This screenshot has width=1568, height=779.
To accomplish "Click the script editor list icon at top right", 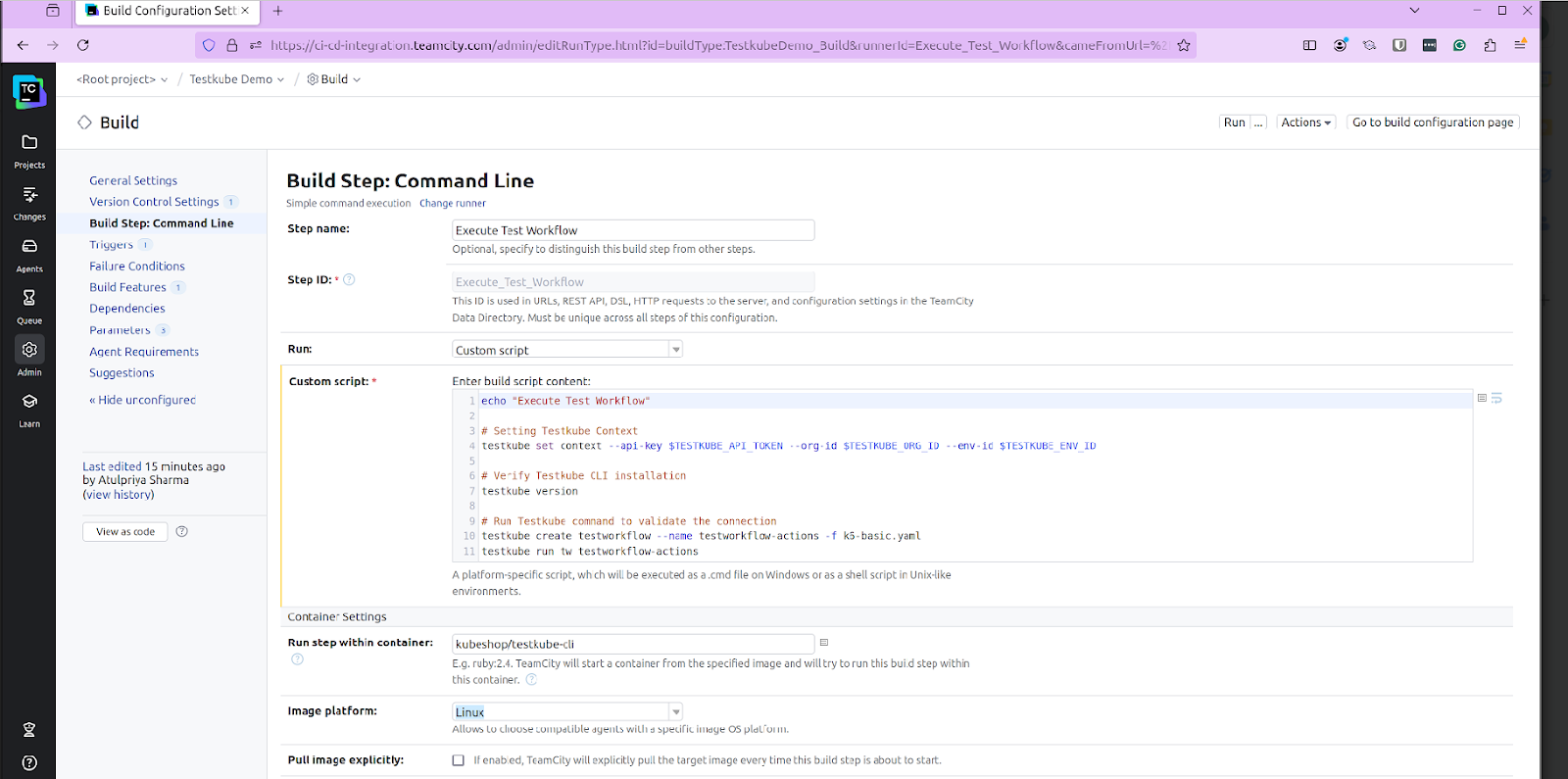I will click(x=1482, y=398).
